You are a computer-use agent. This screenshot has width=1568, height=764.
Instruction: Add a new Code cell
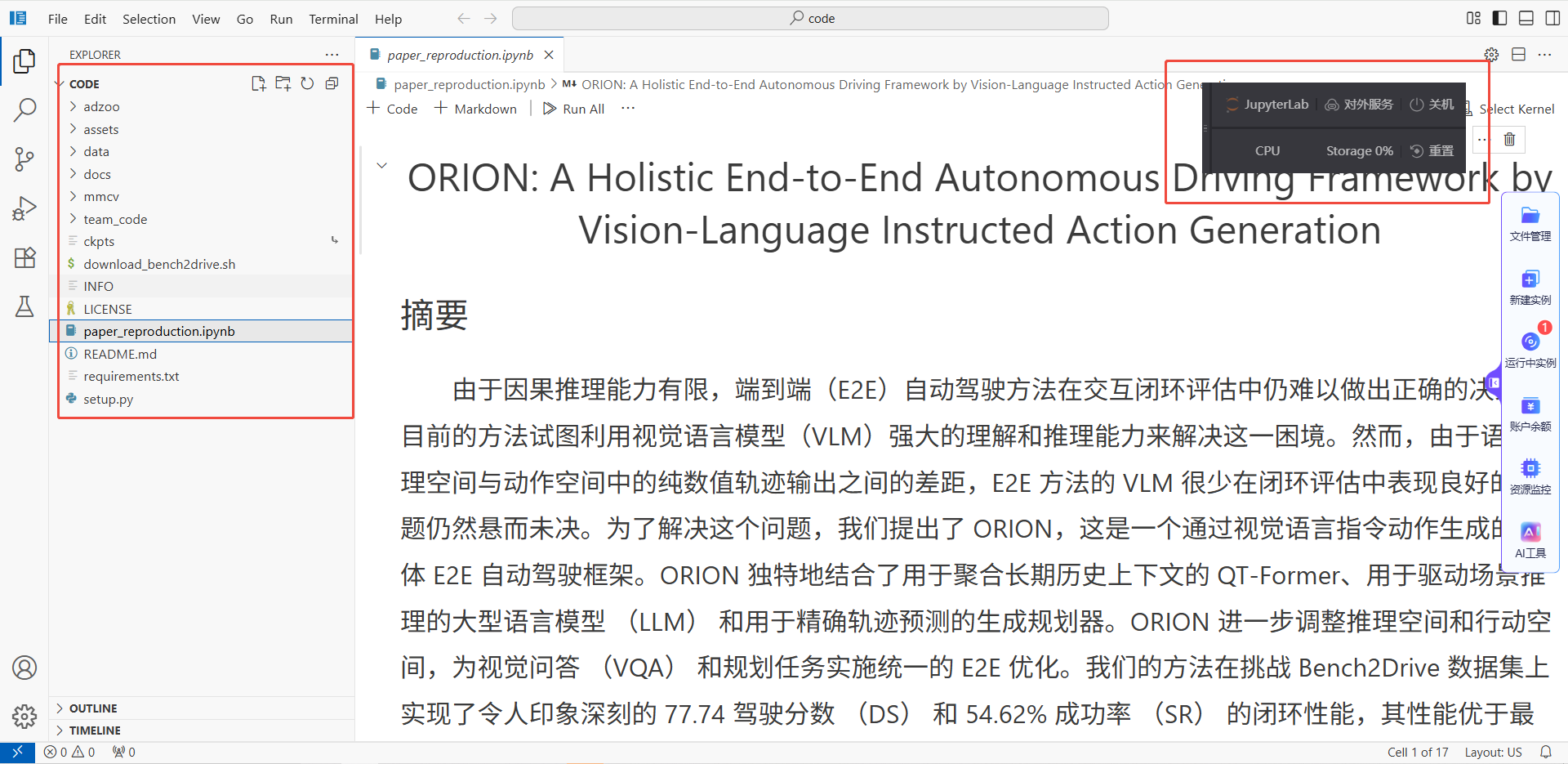pos(393,109)
